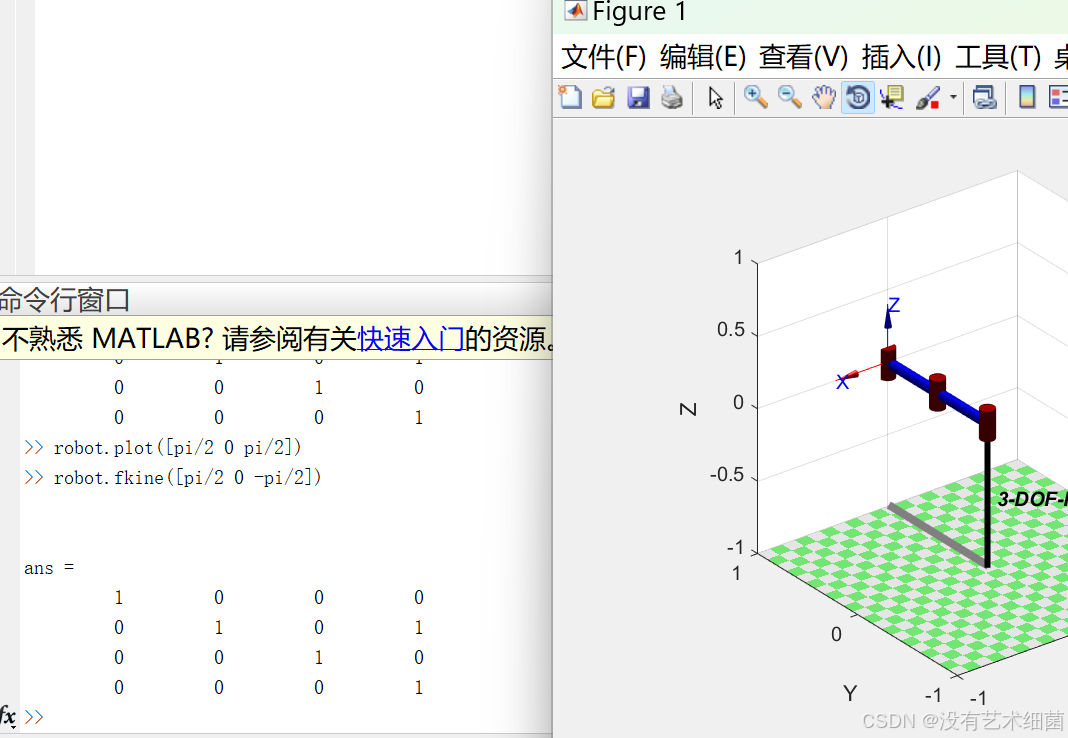The width and height of the screenshot is (1068, 738).
Task: Open the 查看(V) menu in Figure 1
Action: point(804,57)
